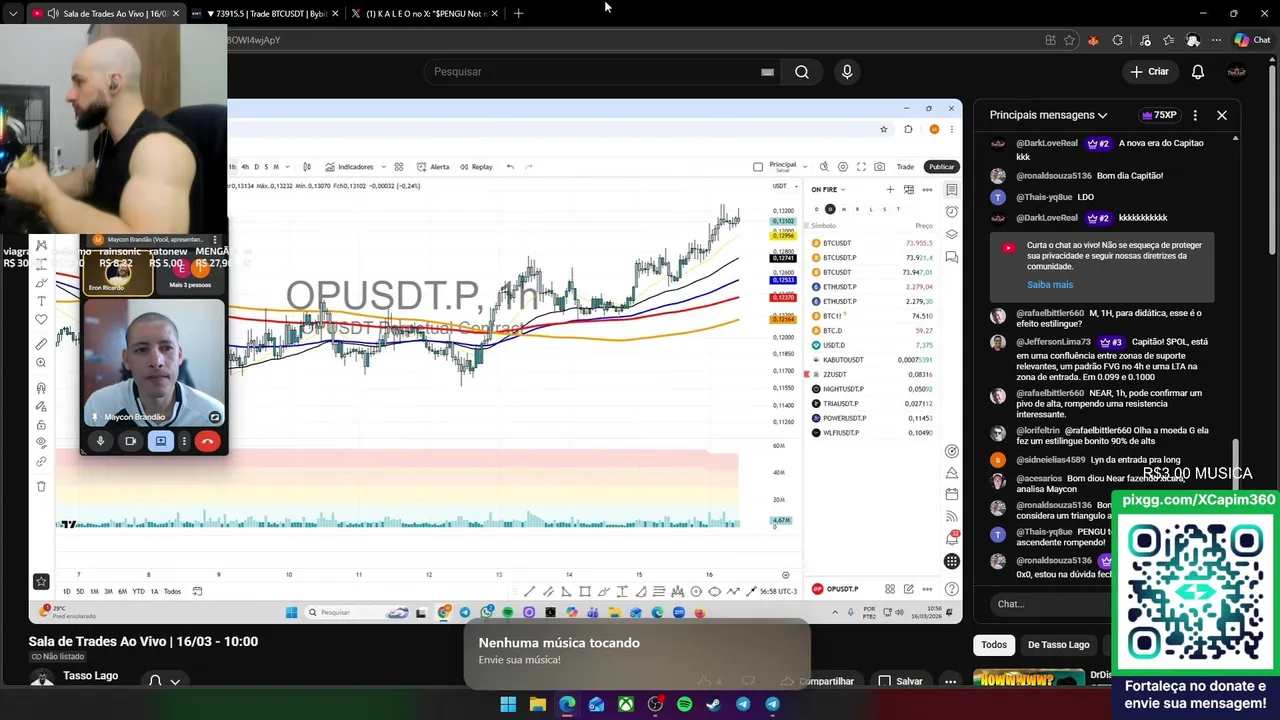Toggle camera in the call widget
The height and width of the screenshot is (720, 1280).
click(130, 441)
